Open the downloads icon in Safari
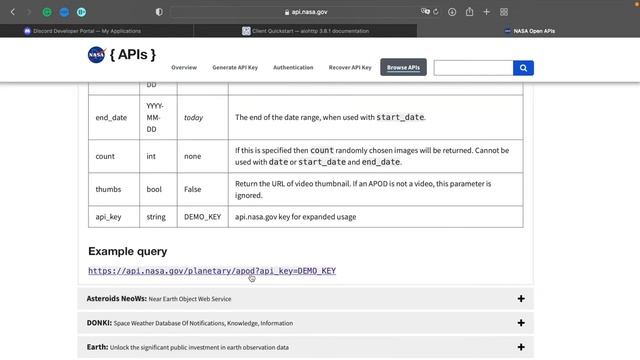The image size is (640, 360). click(452, 12)
